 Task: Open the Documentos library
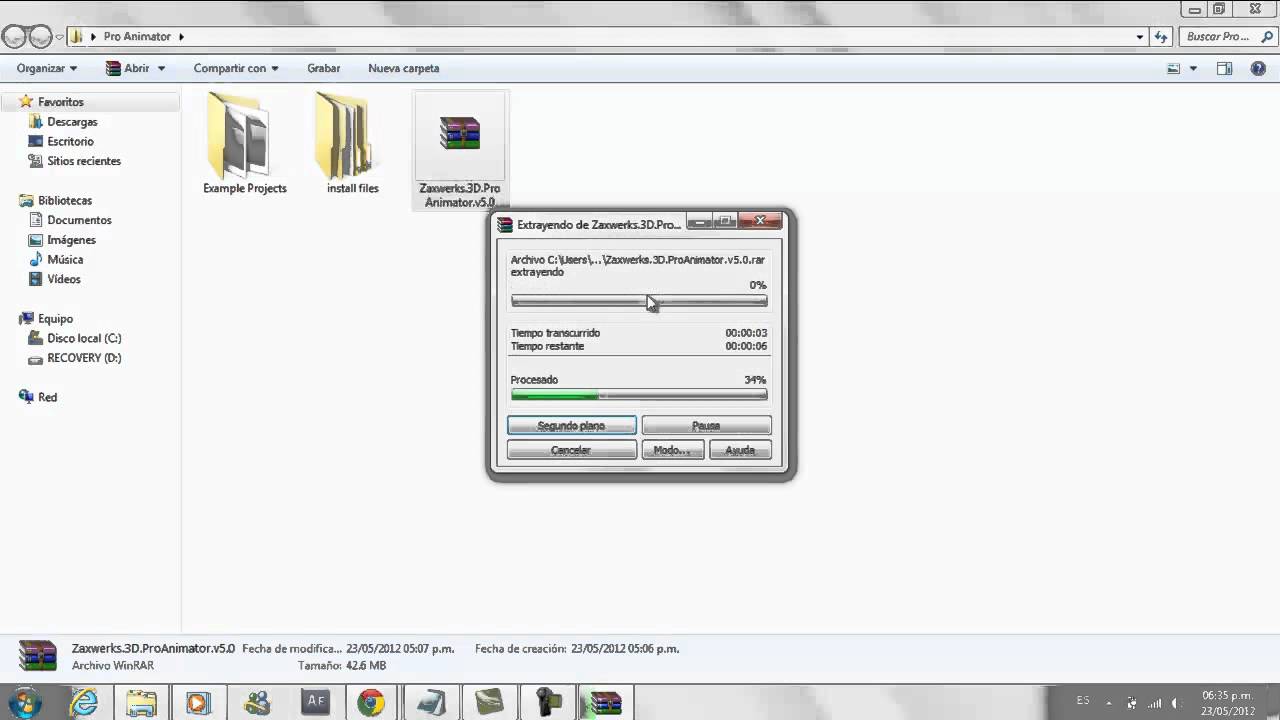click(79, 220)
